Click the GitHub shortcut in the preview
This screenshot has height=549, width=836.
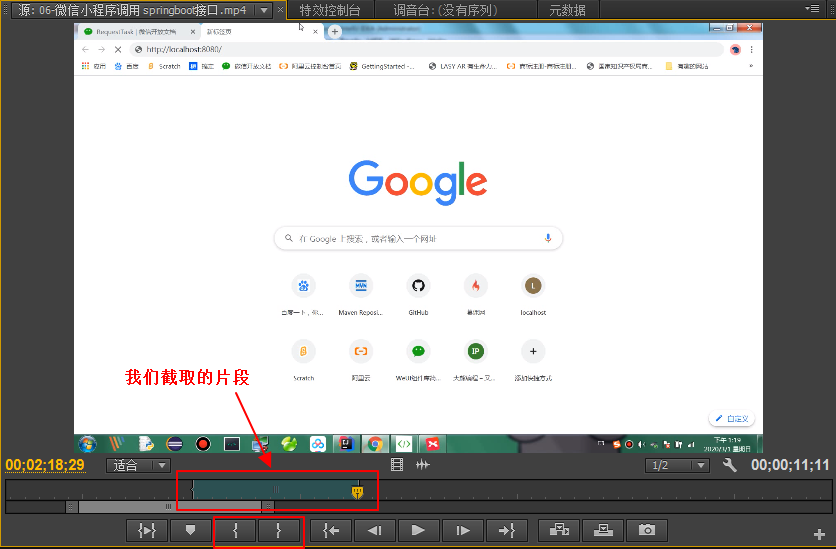tap(419, 294)
